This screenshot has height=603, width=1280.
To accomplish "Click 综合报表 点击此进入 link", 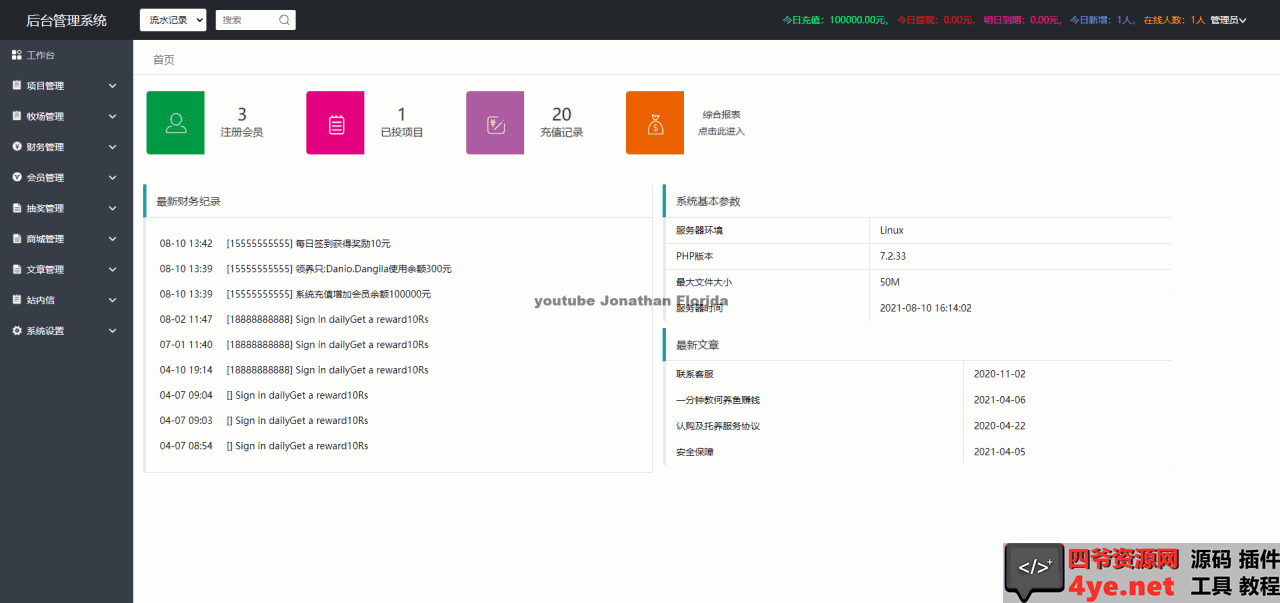I will pos(721,123).
